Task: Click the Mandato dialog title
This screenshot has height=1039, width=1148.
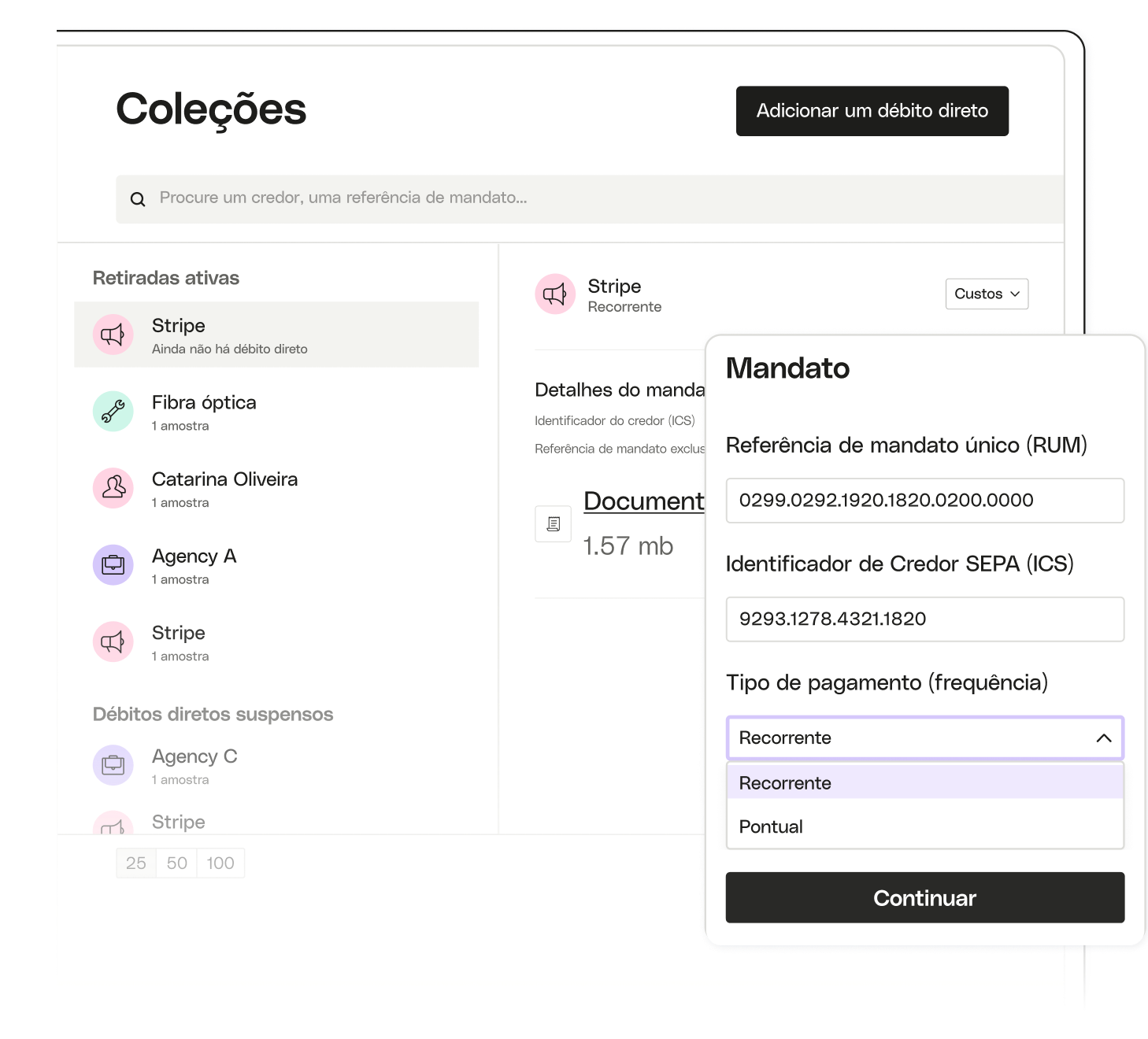Action: 787,368
